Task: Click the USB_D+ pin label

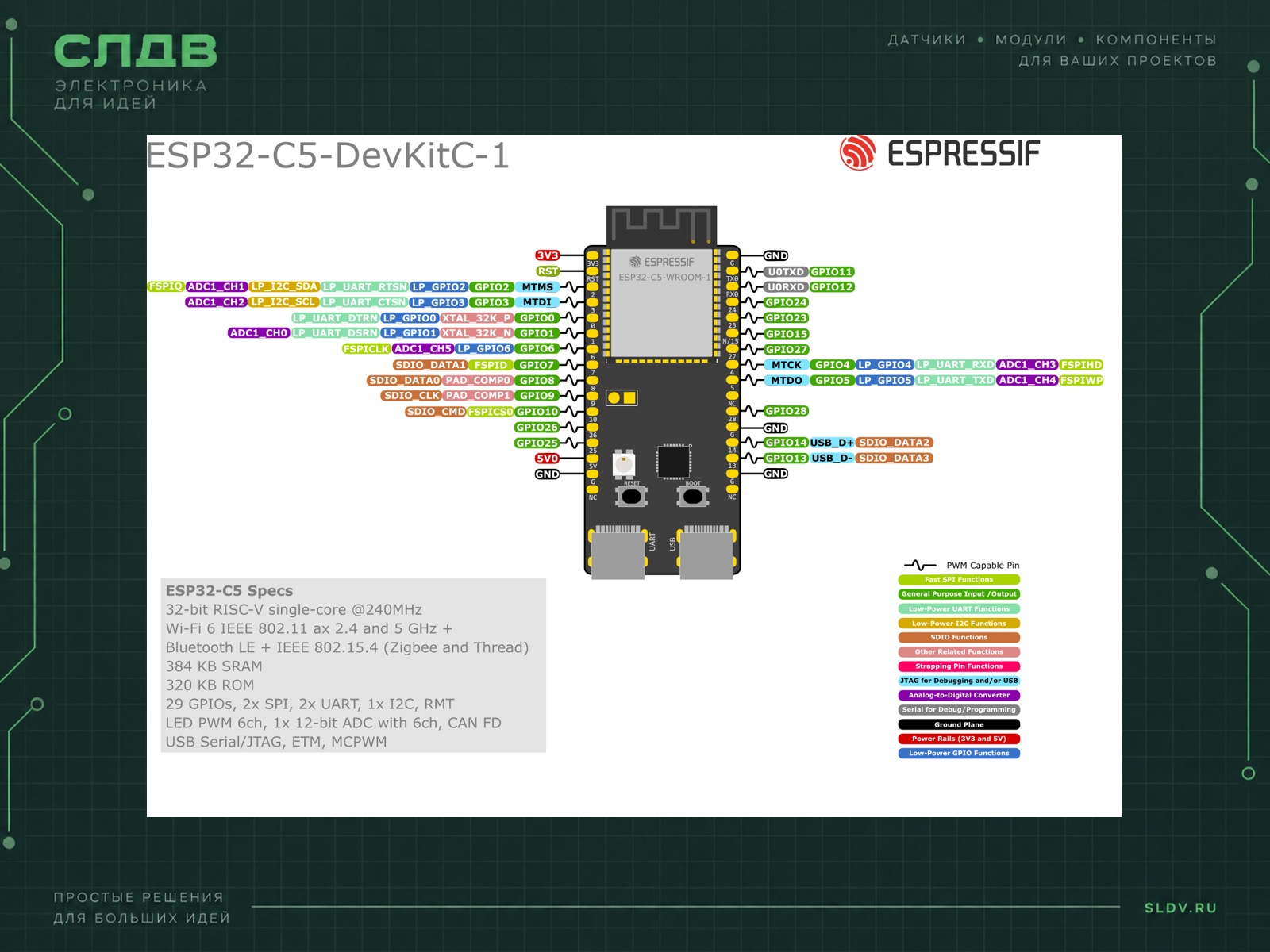Action: tap(832, 443)
